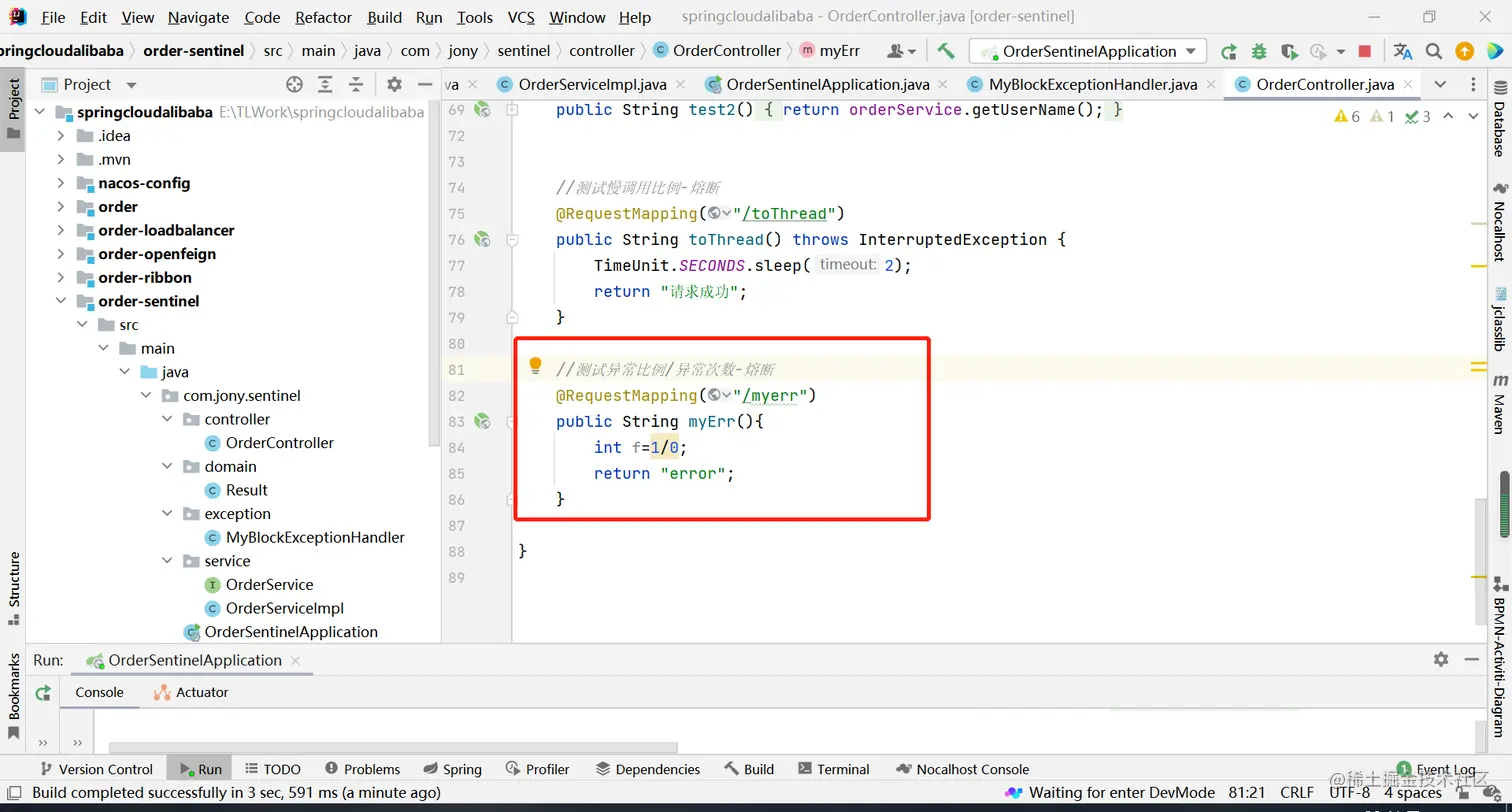Open the Navigate menu
The width and height of the screenshot is (1512, 812).
(198, 17)
